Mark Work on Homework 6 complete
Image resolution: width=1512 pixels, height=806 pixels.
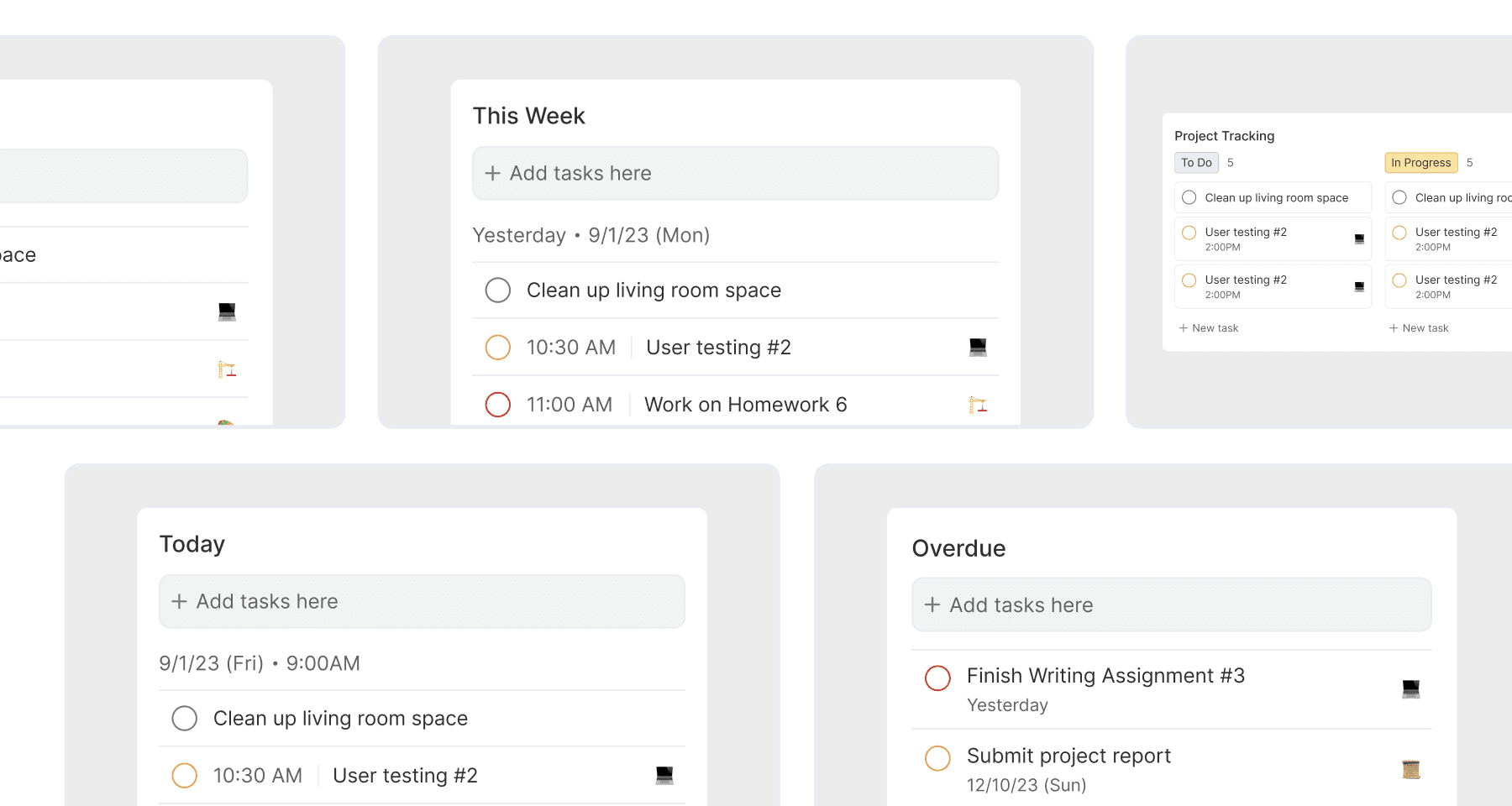tap(498, 405)
